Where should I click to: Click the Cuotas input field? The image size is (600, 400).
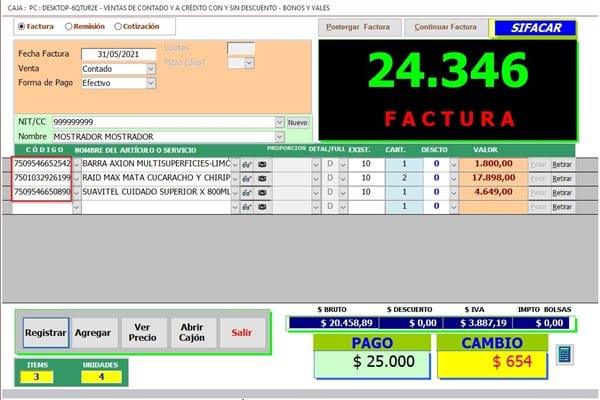(241, 48)
